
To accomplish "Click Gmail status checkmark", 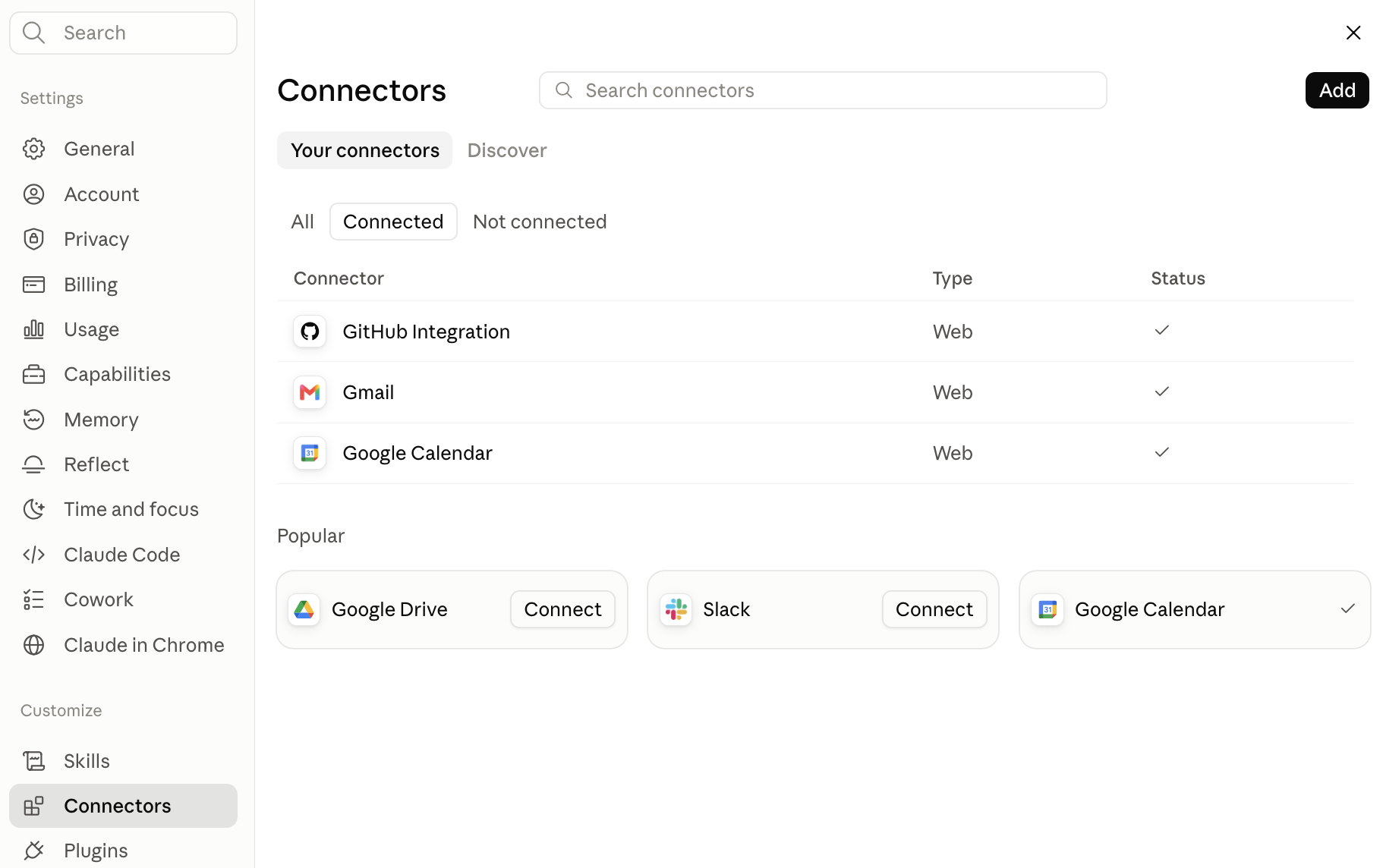I will [x=1161, y=392].
